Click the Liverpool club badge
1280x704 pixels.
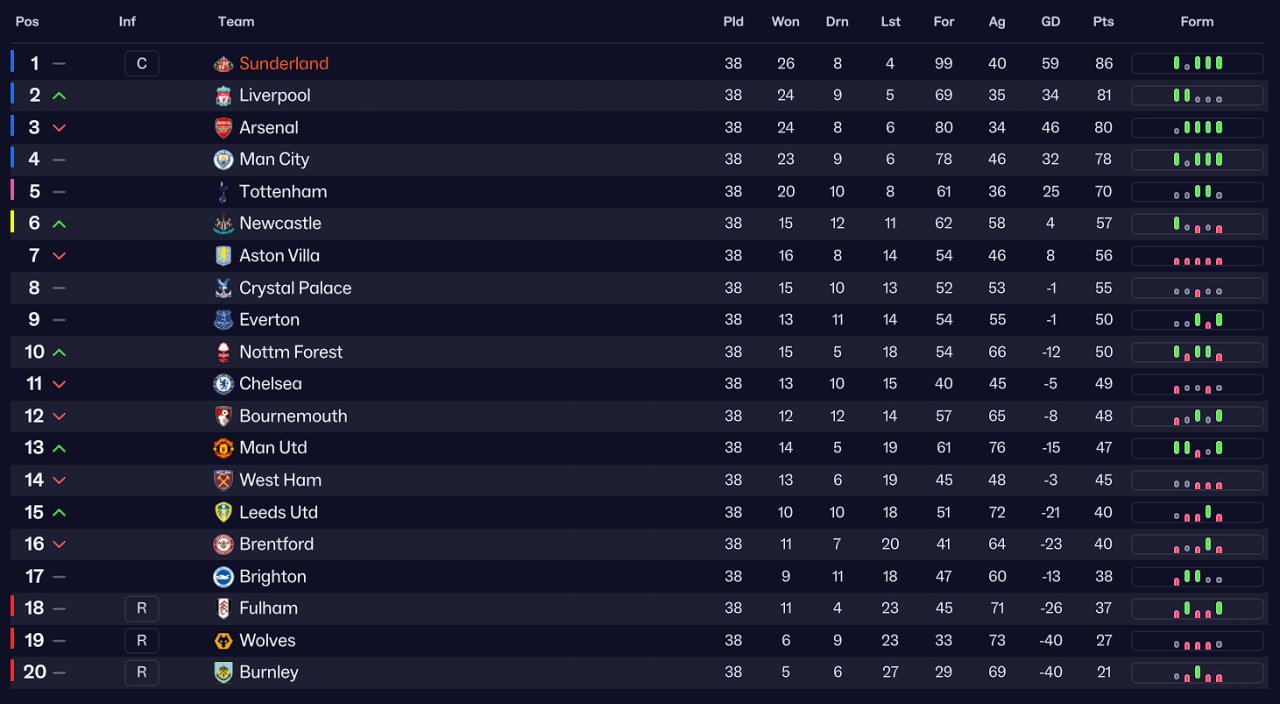[223, 96]
